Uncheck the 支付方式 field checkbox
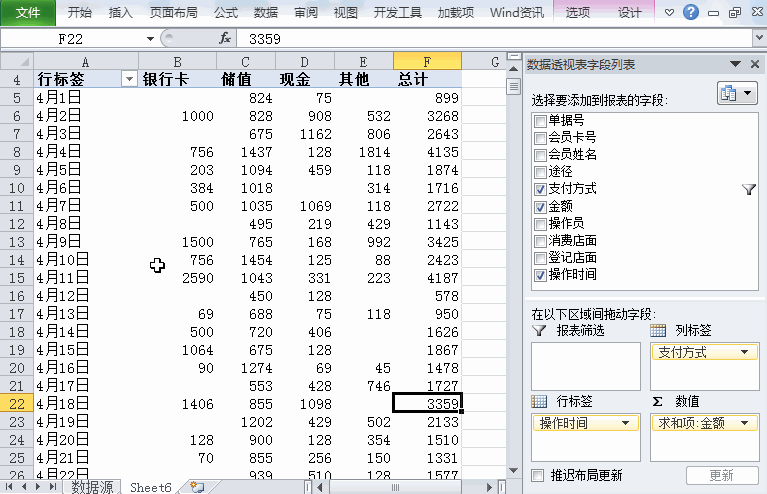 pyautogui.click(x=540, y=189)
